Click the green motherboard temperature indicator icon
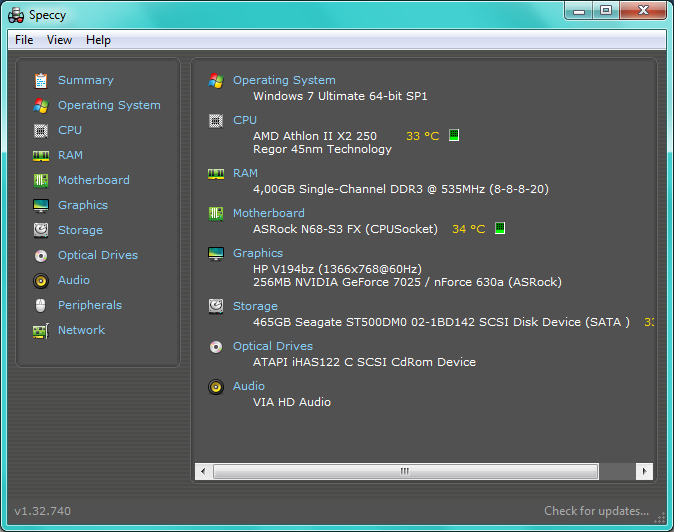 pos(499,228)
